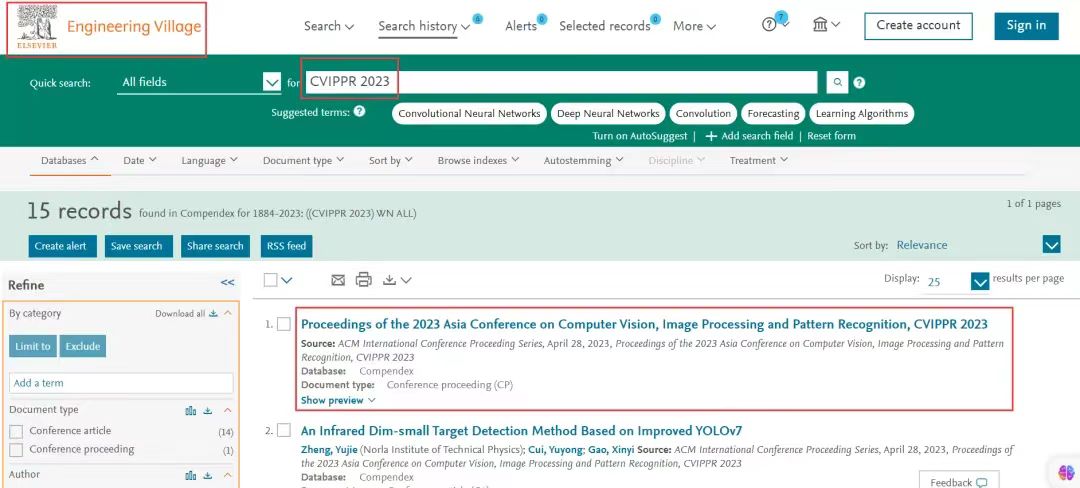Screen dimensions: 1080x488
Task: Click the Search history count badge
Action: pyautogui.click(x=477, y=19)
